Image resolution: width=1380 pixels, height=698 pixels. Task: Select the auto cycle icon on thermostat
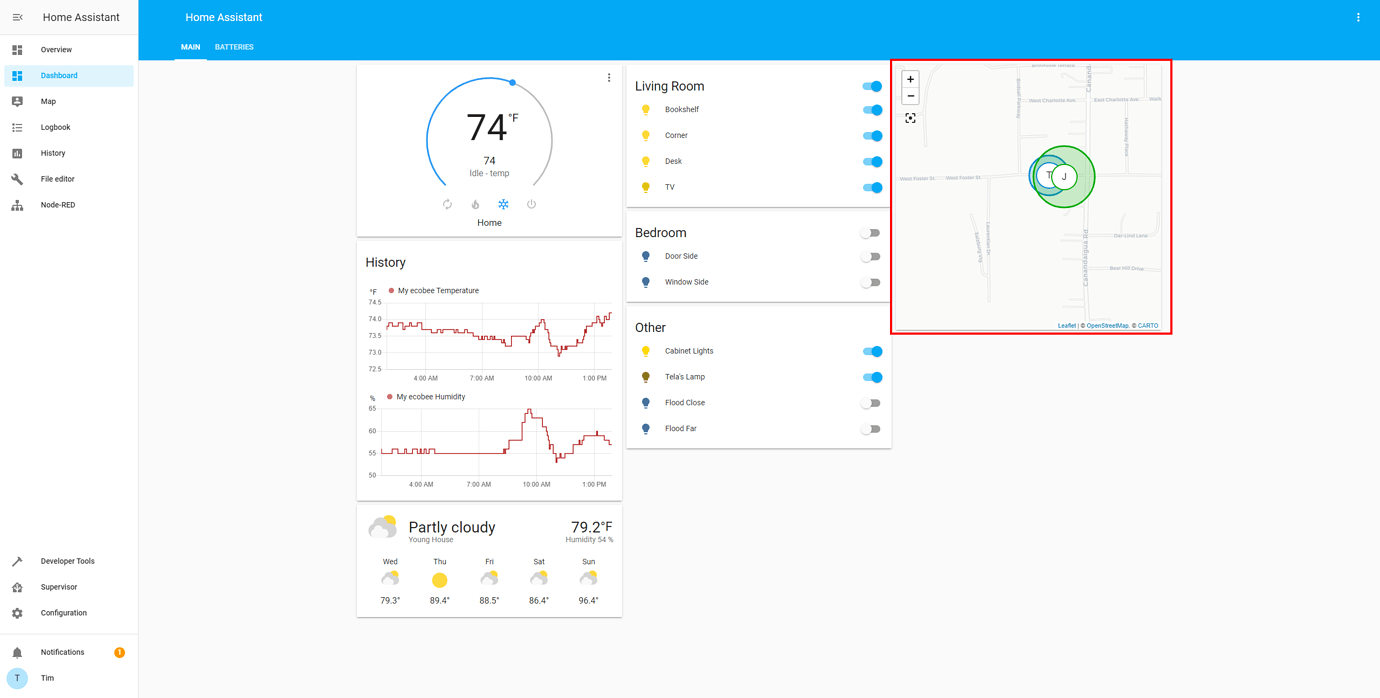tap(446, 203)
